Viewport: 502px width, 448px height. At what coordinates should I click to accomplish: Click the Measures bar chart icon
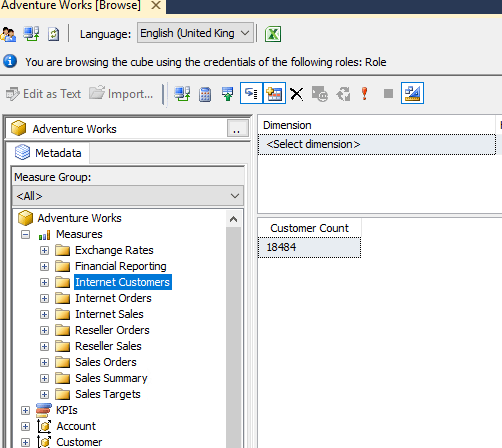pyautogui.click(x=44, y=235)
